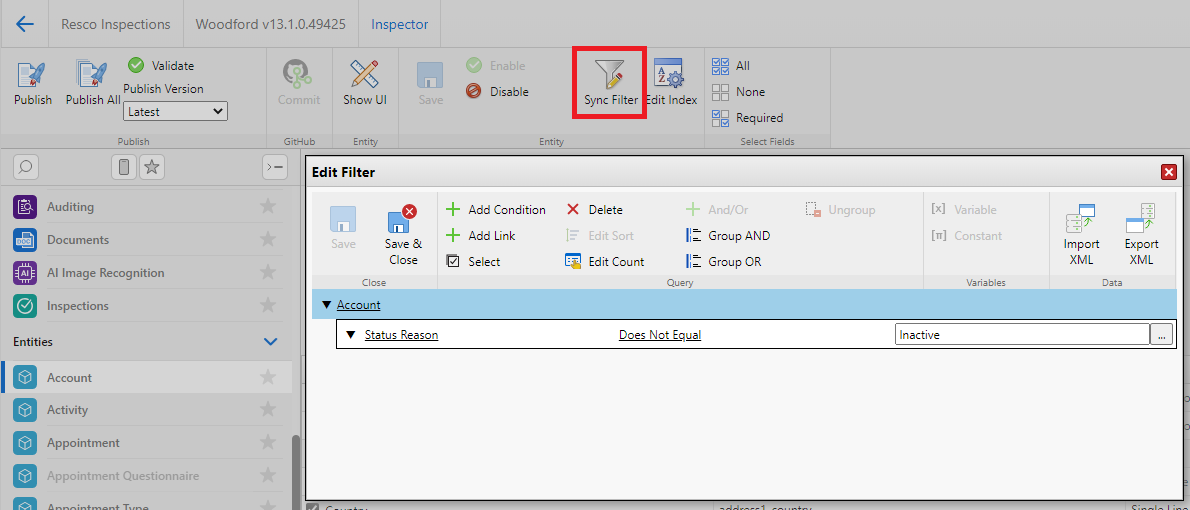Screen dimensions: 1190x510
Task: Select All fields checkbox option
Action: pos(721,66)
